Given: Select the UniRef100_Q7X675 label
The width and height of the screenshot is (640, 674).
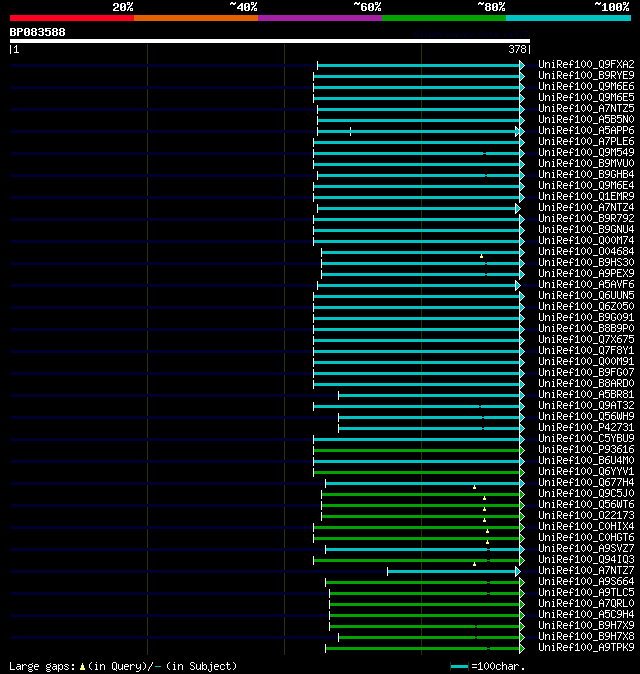Looking at the screenshot, I should (586, 340).
